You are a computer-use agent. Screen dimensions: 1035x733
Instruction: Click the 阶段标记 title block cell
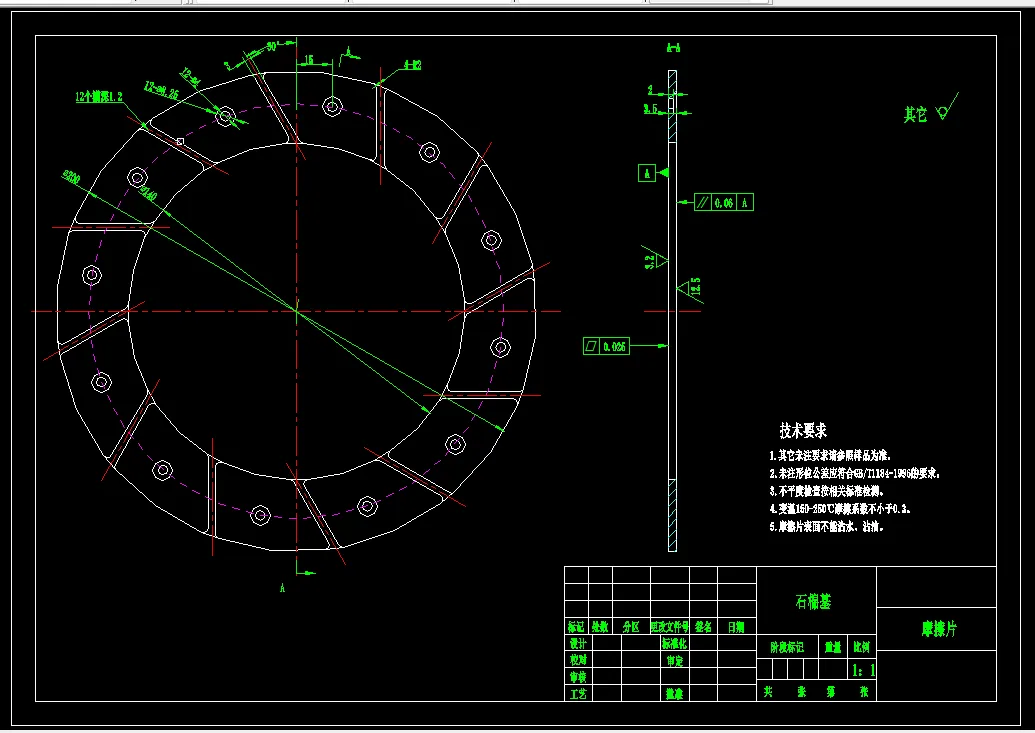pyautogui.click(x=787, y=647)
